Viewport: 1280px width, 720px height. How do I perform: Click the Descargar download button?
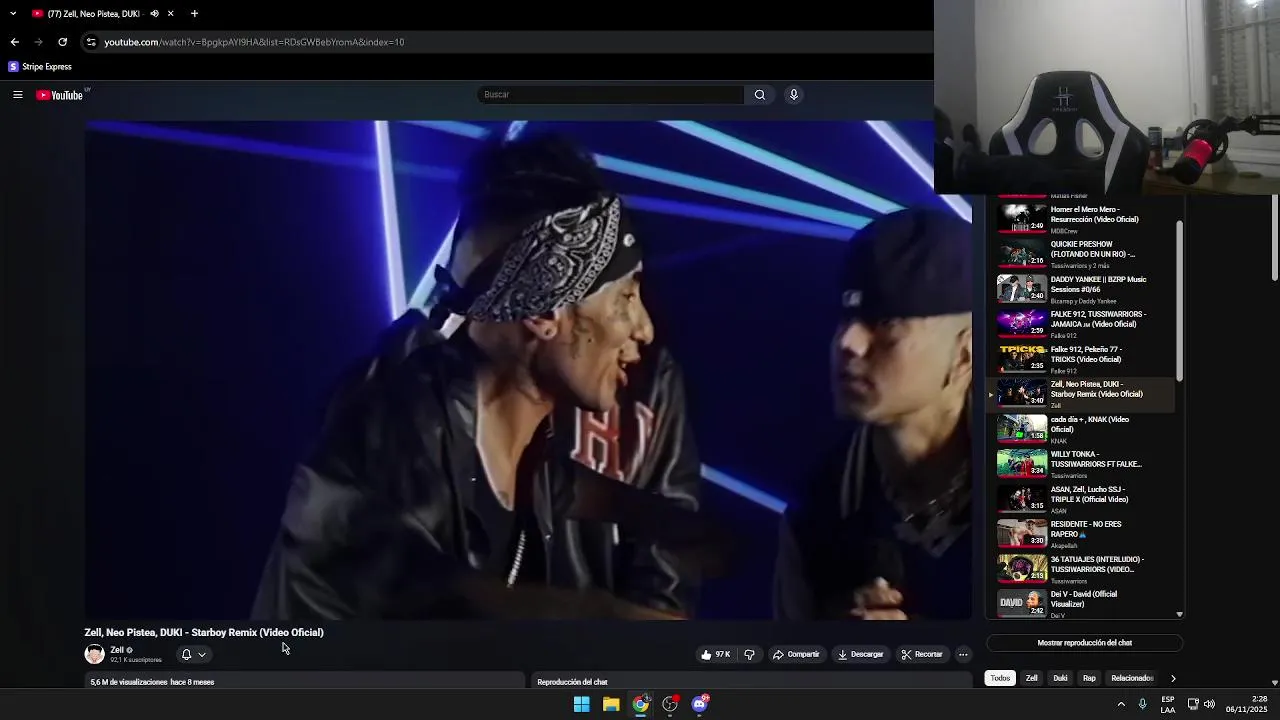861,655
